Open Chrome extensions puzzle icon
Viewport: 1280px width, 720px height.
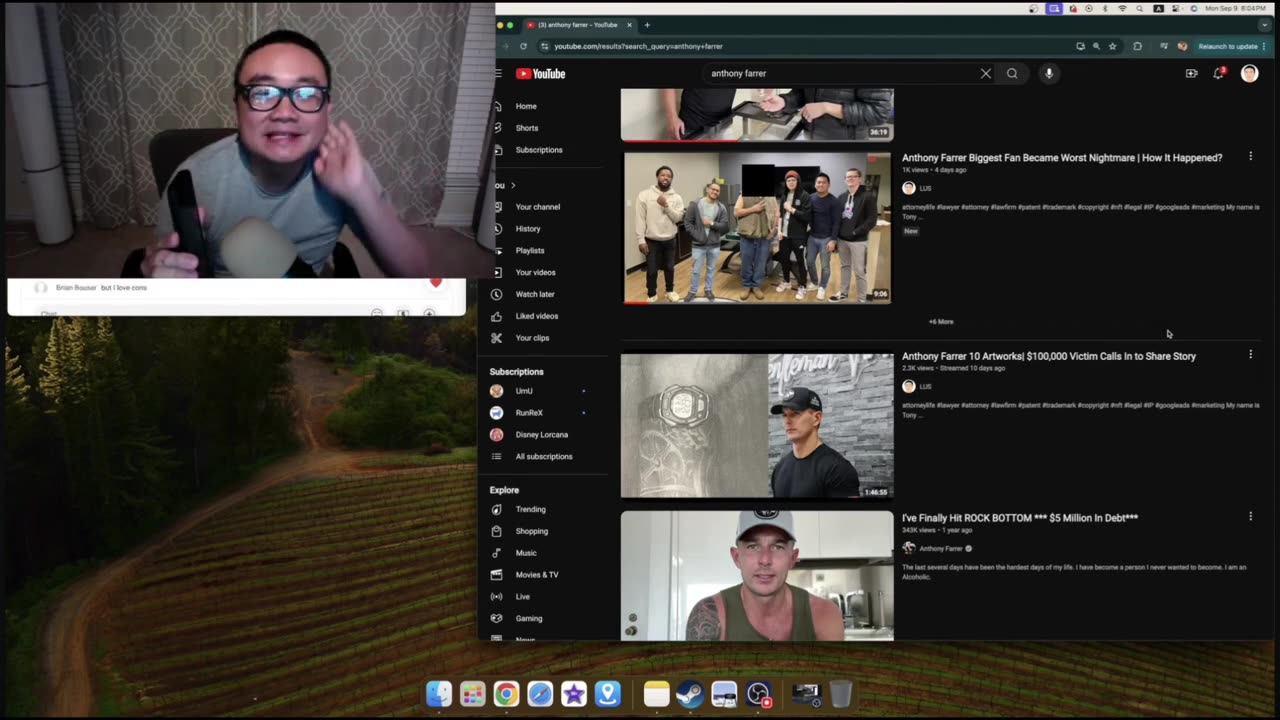pyautogui.click(x=1137, y=46)
